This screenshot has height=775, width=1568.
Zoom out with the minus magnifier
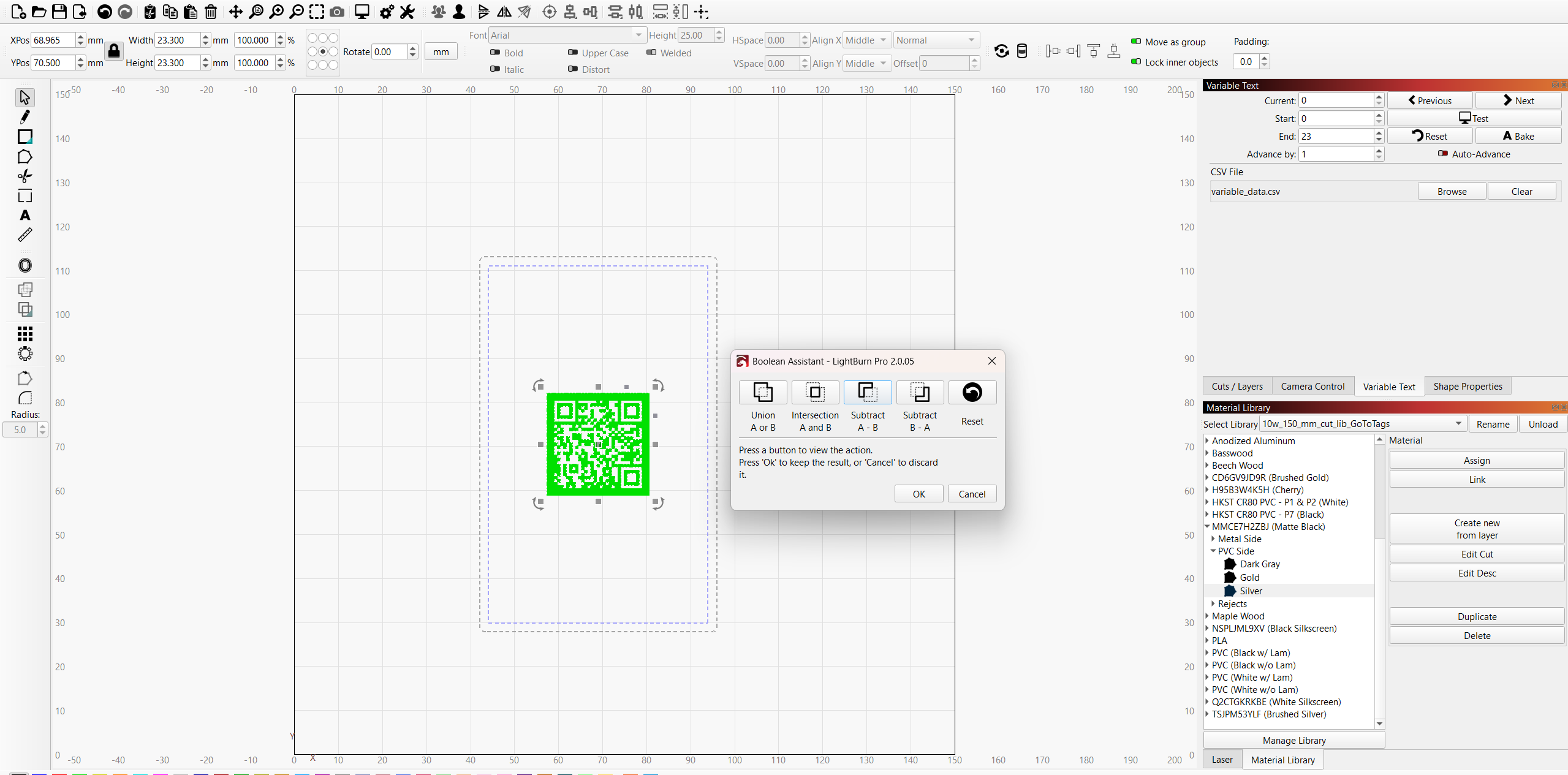pos(297,12)
